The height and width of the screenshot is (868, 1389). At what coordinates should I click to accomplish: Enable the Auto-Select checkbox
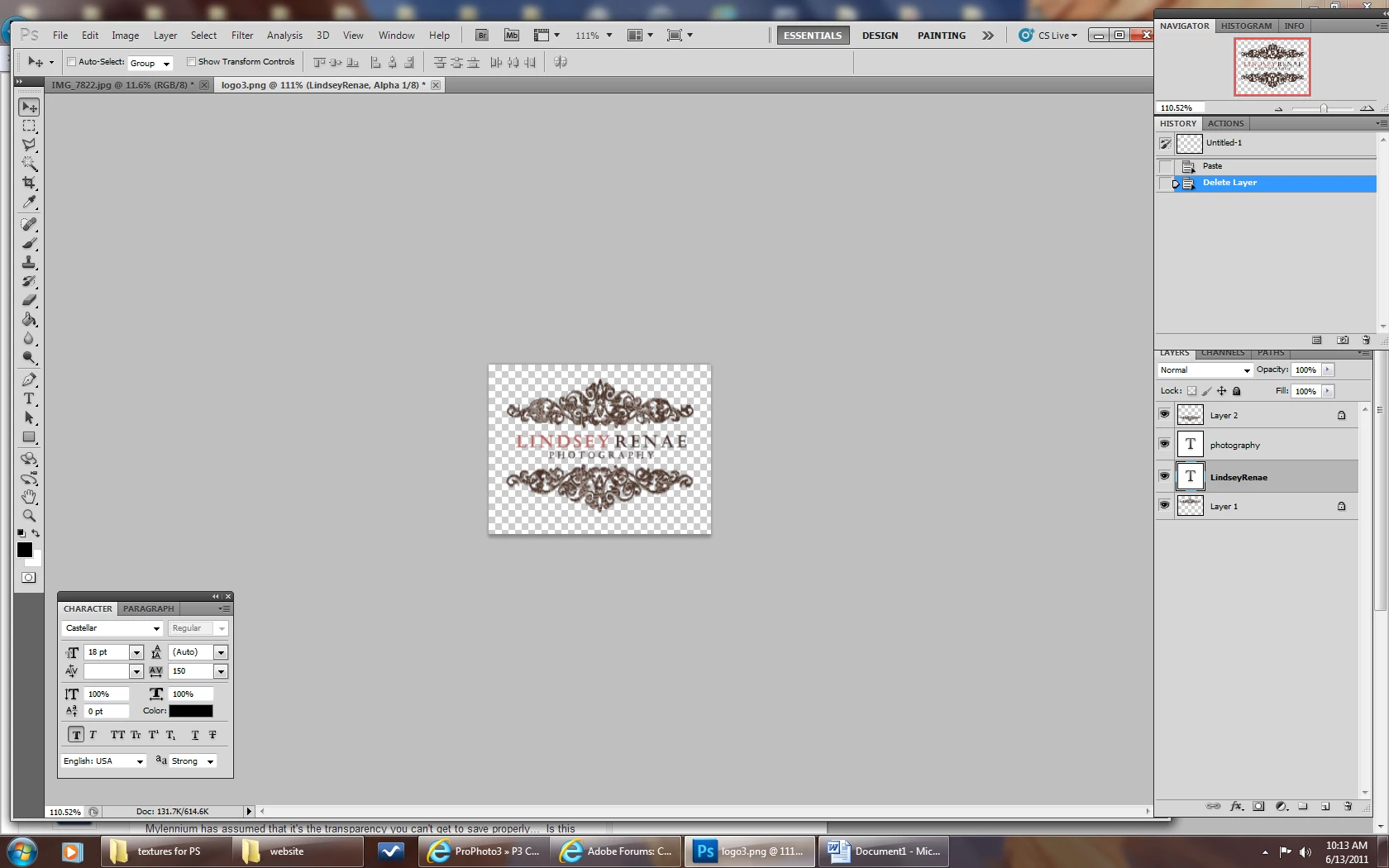point(72,62)
